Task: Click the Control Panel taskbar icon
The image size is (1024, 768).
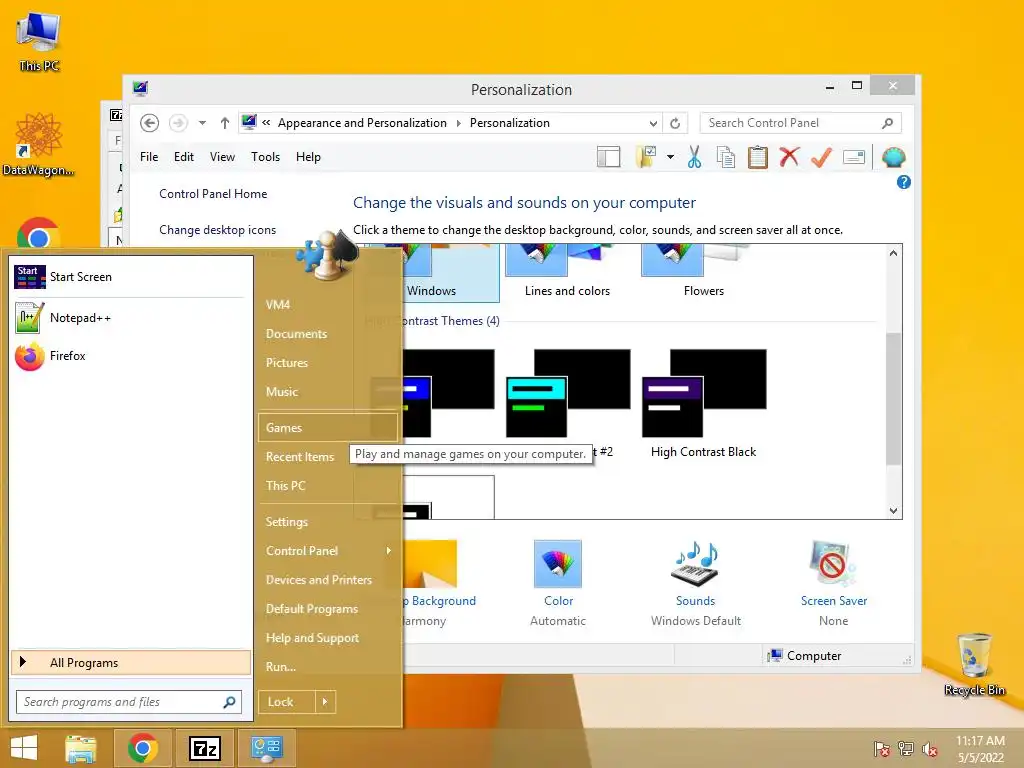Action: [x=266, y=748]
